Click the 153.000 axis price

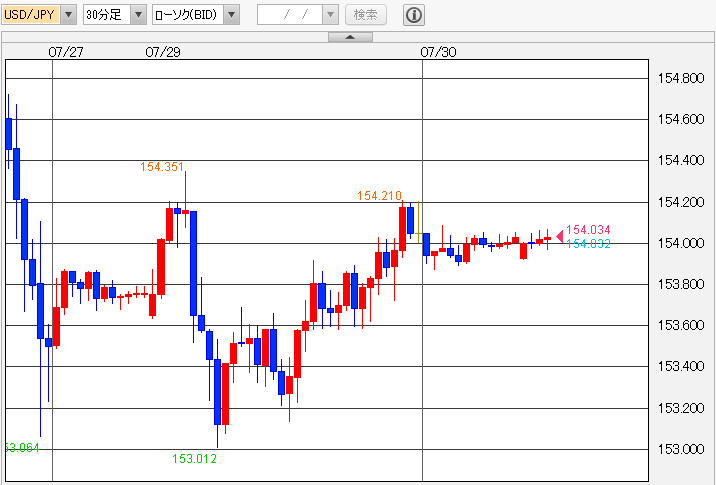click(681, 449)
